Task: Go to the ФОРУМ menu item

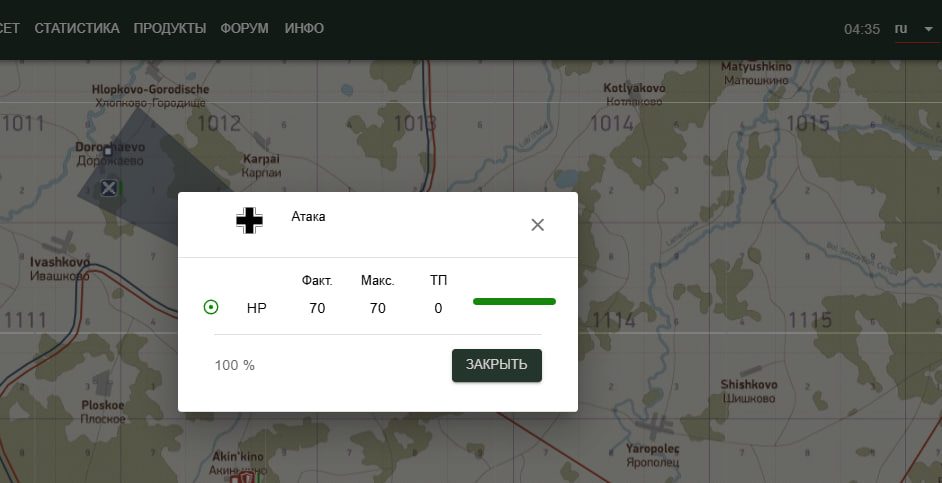Action: 245,28
